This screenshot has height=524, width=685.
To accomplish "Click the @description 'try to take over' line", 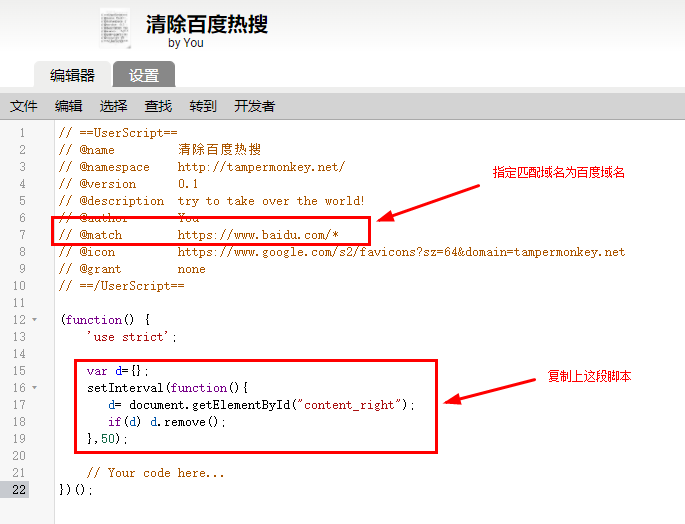I will (211, 201).
